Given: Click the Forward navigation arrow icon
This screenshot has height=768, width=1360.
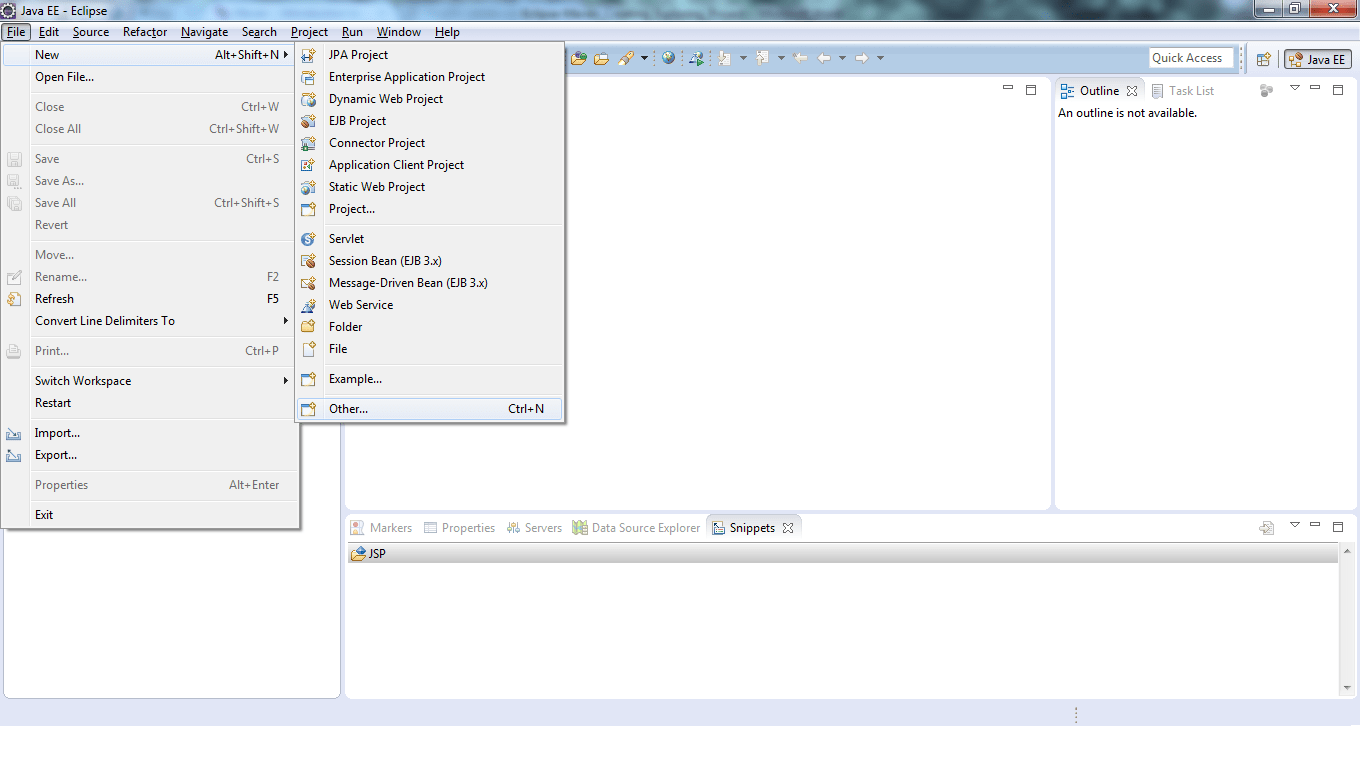Looking at the screenshot, I should pos(864,58).
